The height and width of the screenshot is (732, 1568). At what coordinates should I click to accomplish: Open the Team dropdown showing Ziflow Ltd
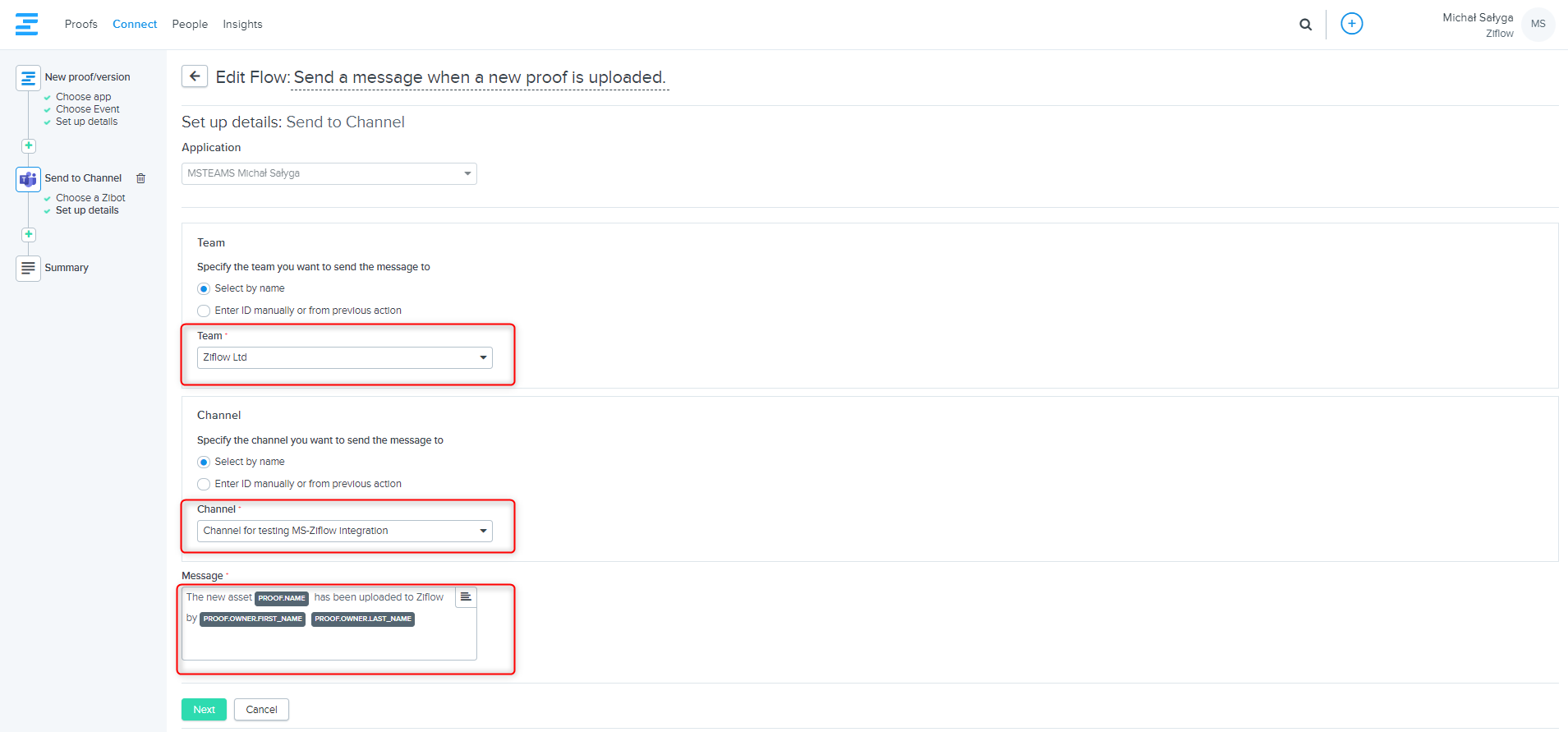344,358
